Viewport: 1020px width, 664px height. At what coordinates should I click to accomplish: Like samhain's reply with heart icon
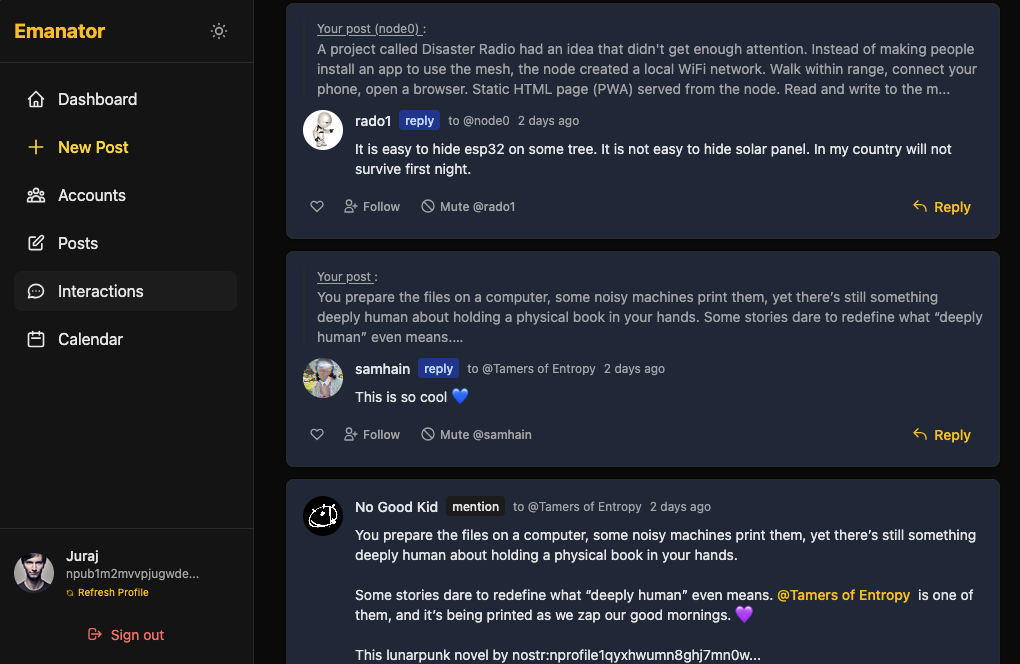pos(317,435)
